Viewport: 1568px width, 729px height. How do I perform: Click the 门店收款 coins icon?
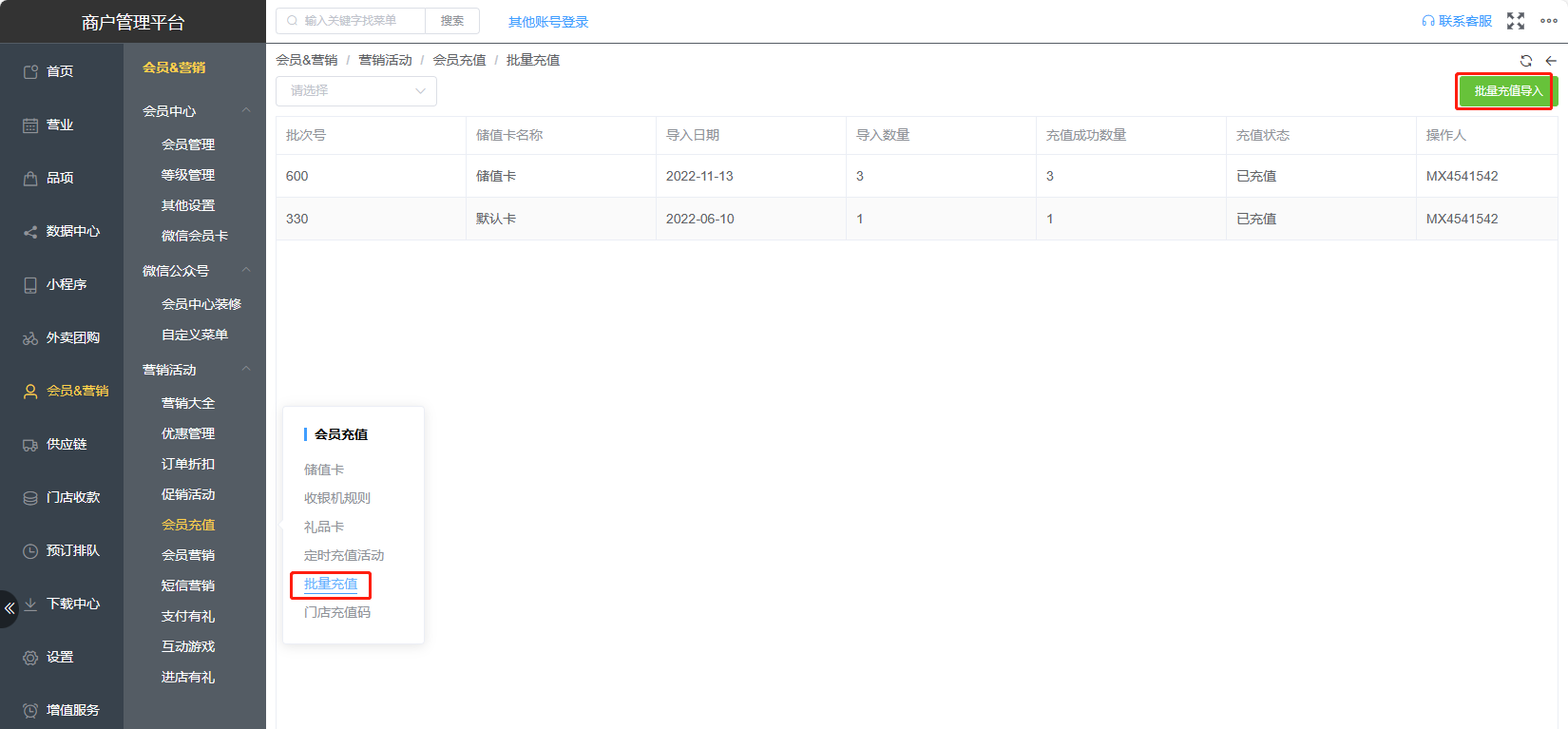pos(30,497)
